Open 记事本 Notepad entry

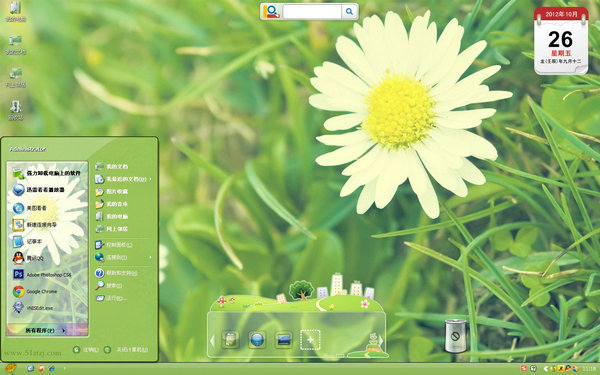point(27,241)
